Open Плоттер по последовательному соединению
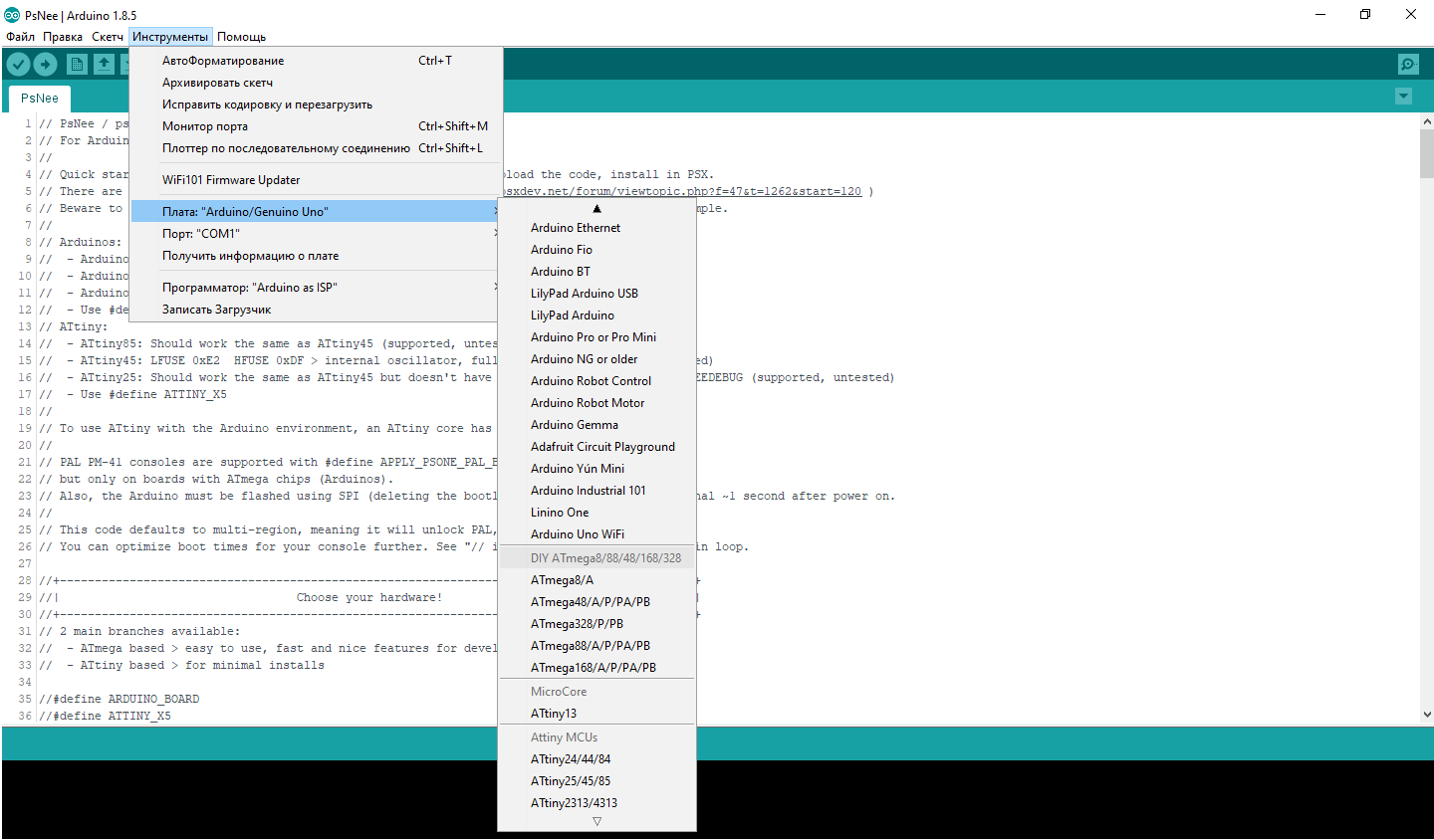The height and width of the screenshot is (840, 1434). (x=317, y=148)
